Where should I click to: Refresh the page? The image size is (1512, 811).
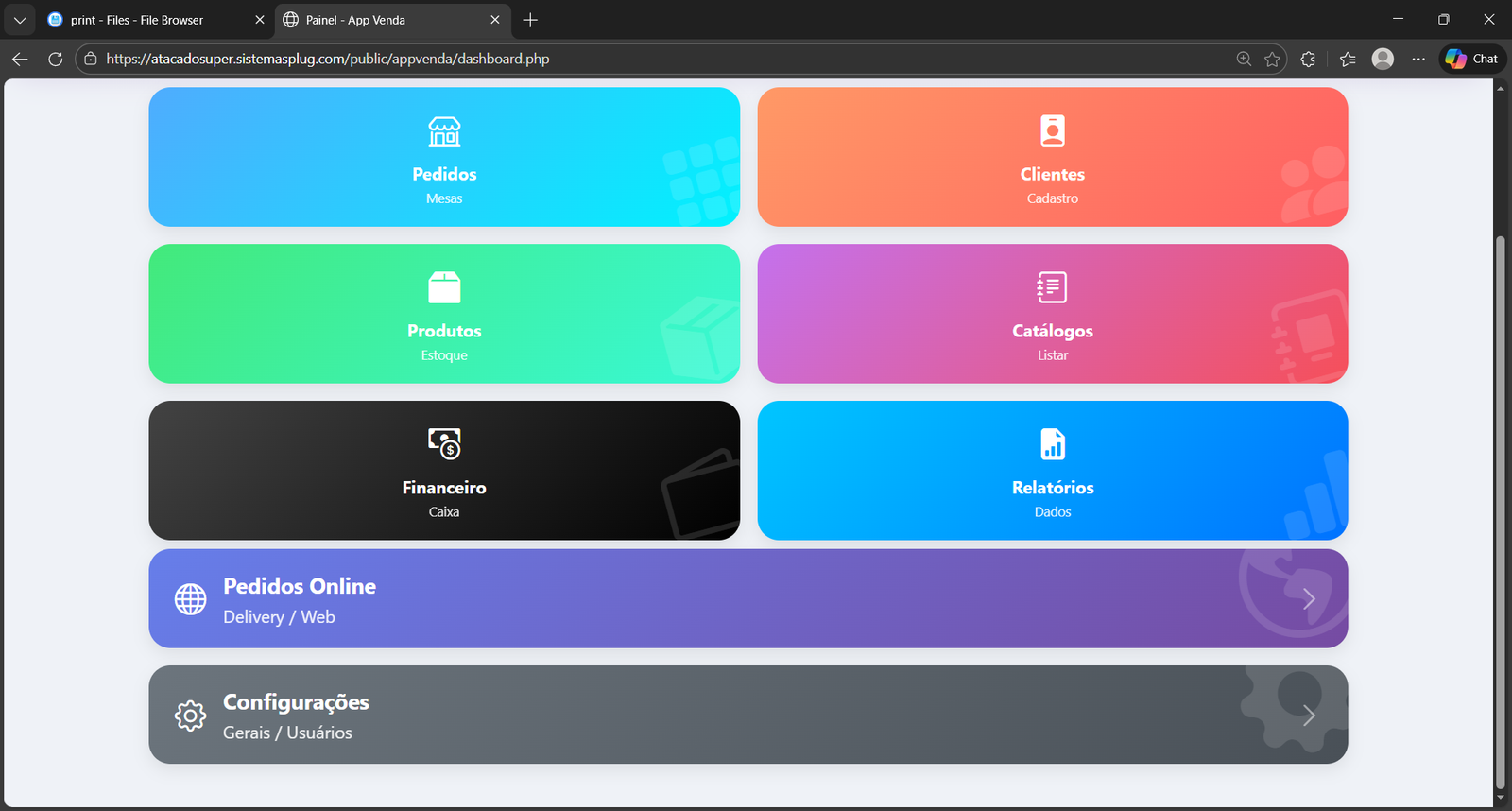coord(56,59)
